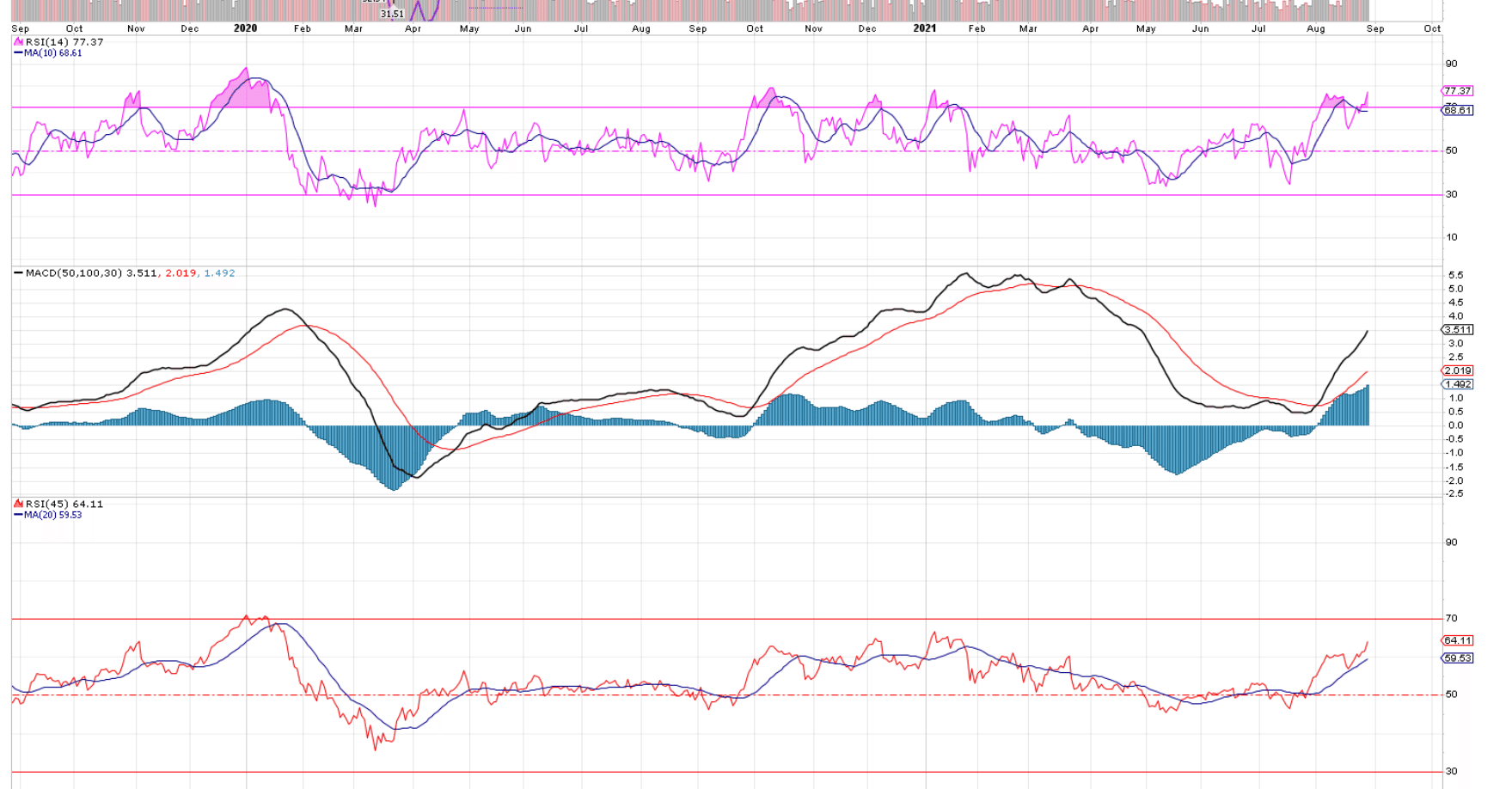
Task: Click the 0.0 zero level on MACD axis
Action: (x=1455, y=425)
